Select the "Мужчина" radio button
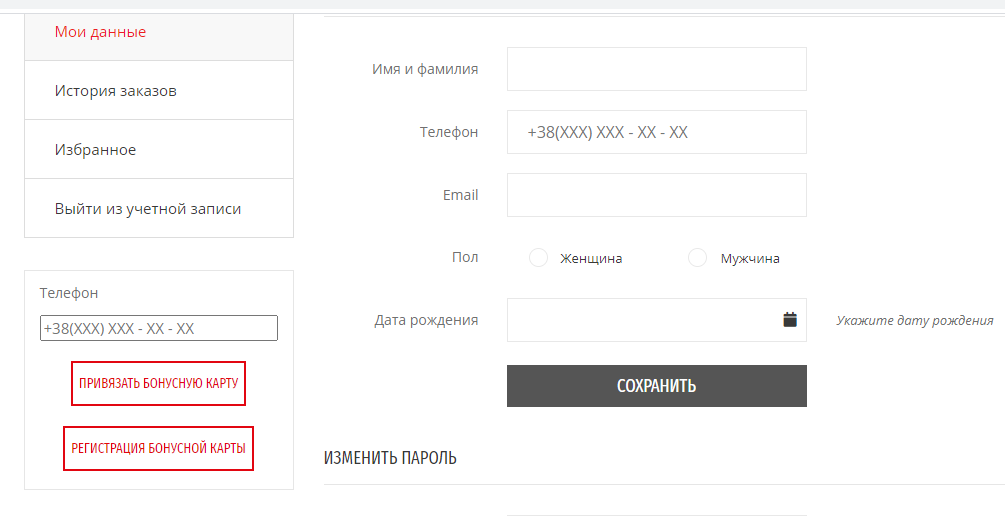1005x516 pixels. click(697, 258)
